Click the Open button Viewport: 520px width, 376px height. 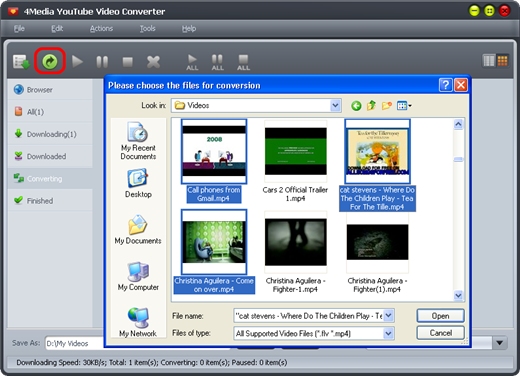coord(440,316)
